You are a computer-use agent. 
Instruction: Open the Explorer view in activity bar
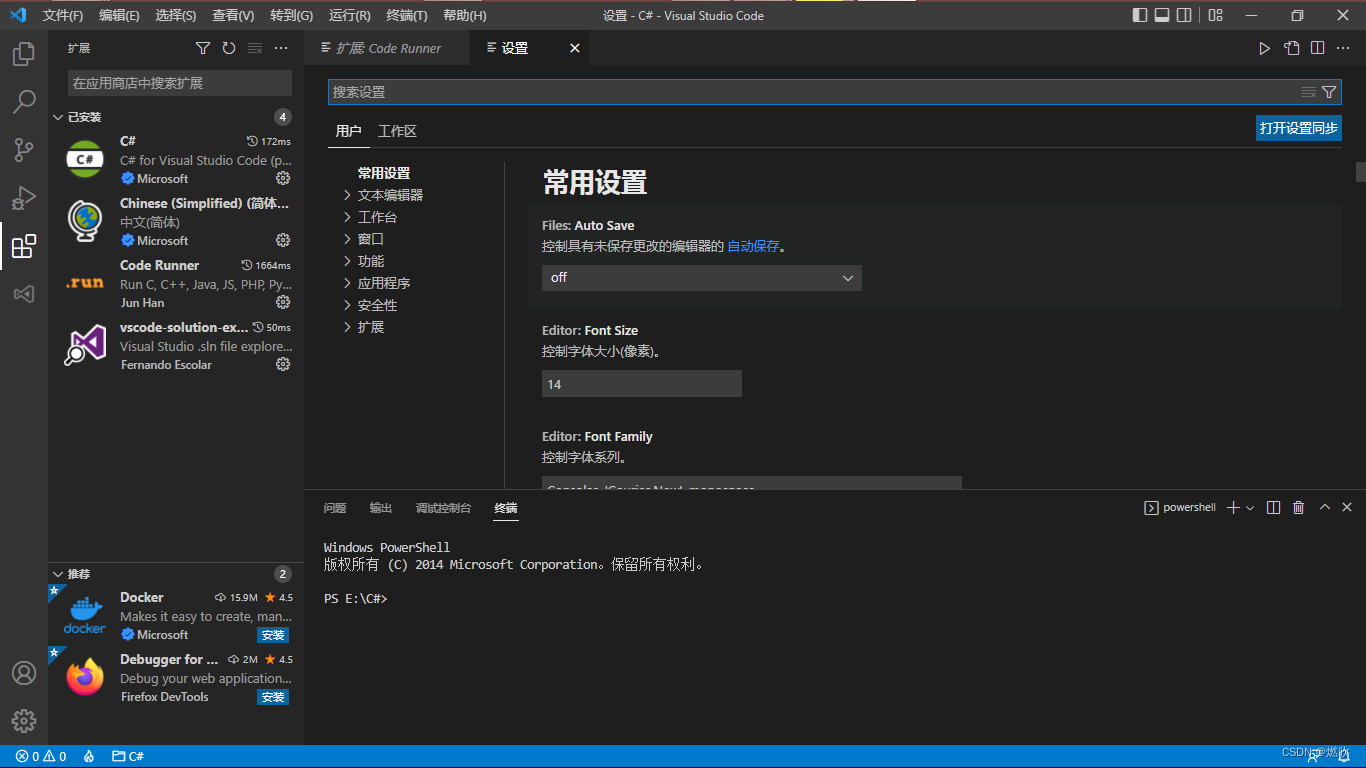point(24,54)
